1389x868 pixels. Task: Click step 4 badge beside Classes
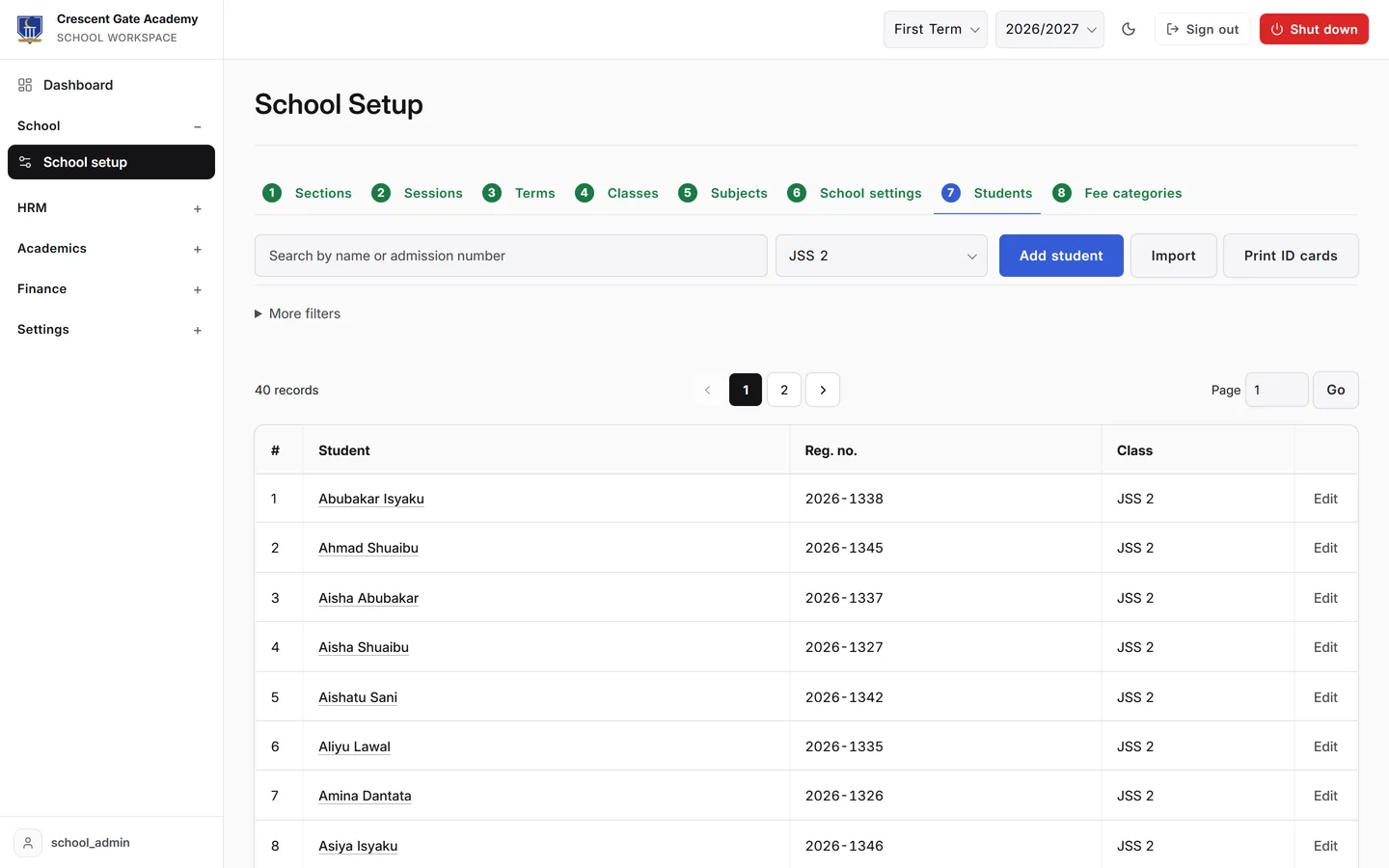pyautogui.click(x=585, y=193)
